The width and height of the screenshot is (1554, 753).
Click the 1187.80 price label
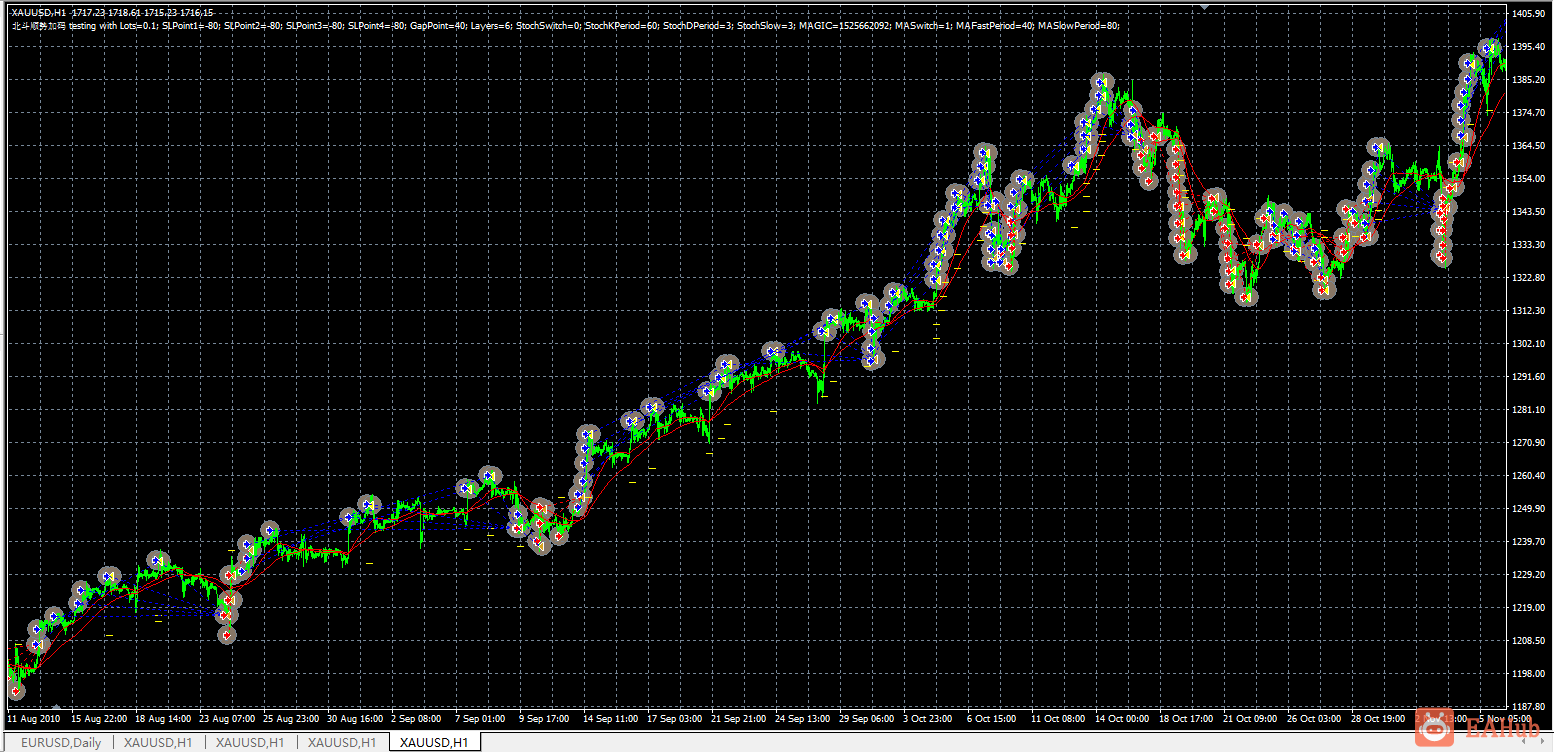(1531, 706)
